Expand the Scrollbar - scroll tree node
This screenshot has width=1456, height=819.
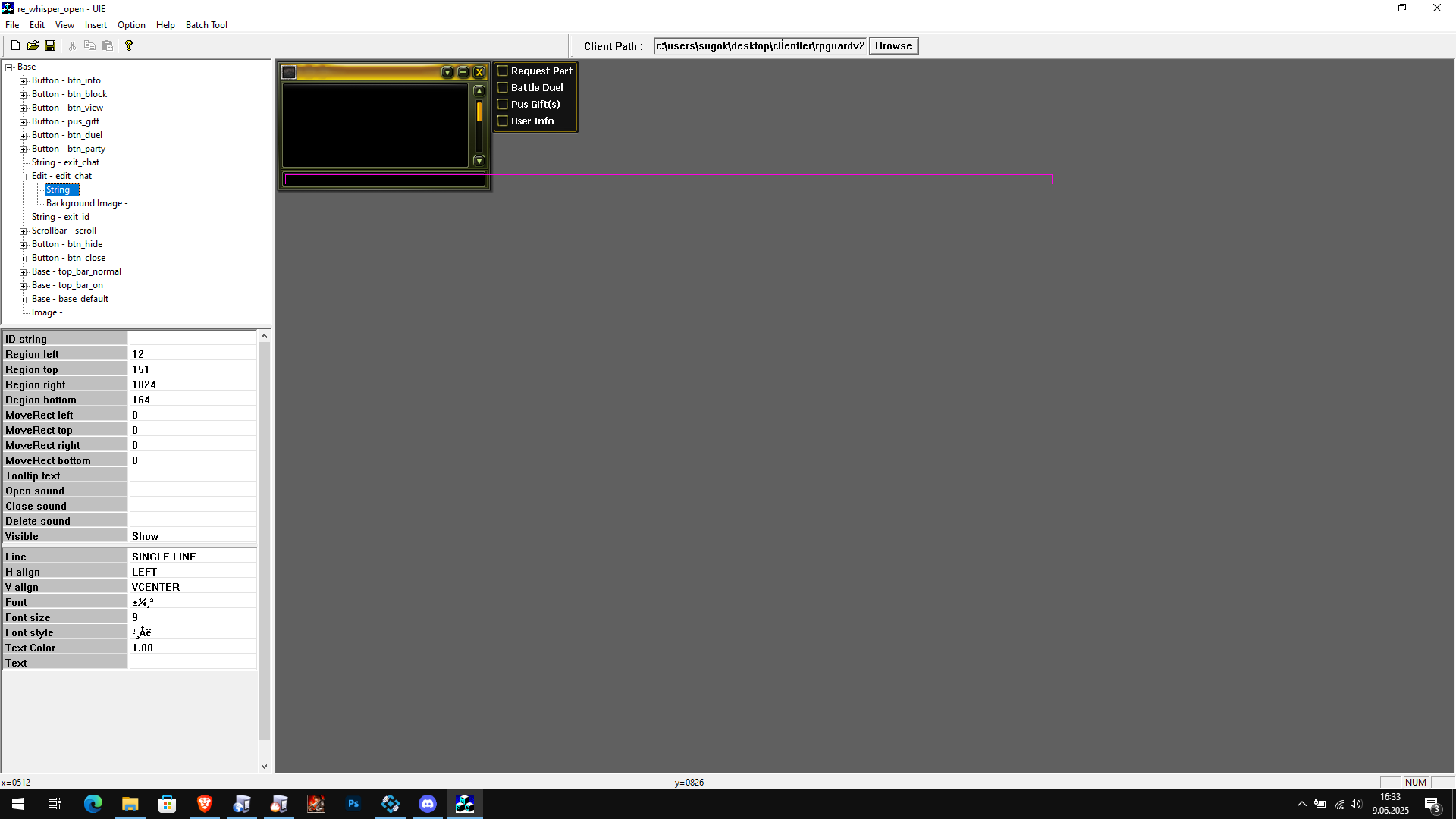click(x=24, y=231)
